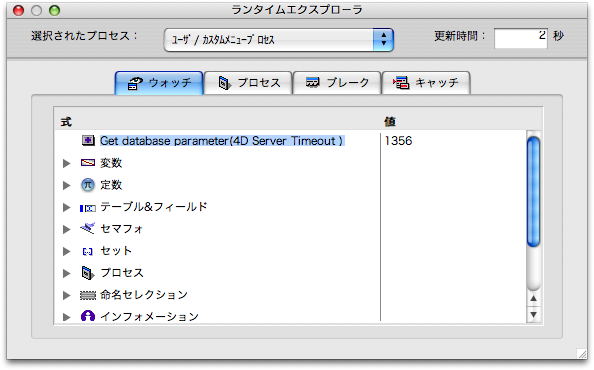Click the 命名セレクション icon
Image resolution: width=594 pixels, height=370 pixels.
pyautogui.click(x=88, y=295)
